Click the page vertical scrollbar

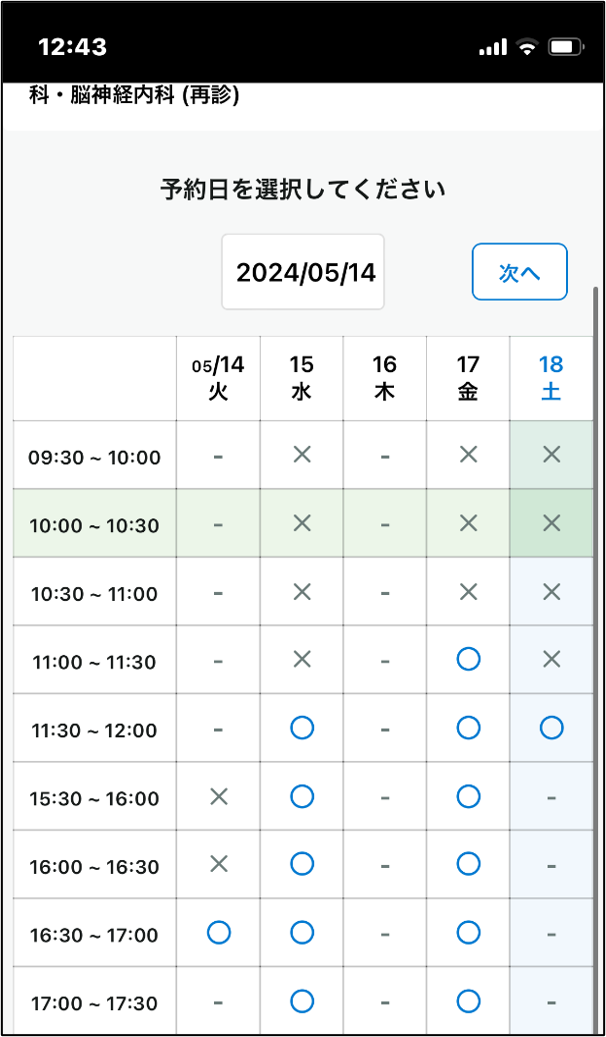pos(596,659)
